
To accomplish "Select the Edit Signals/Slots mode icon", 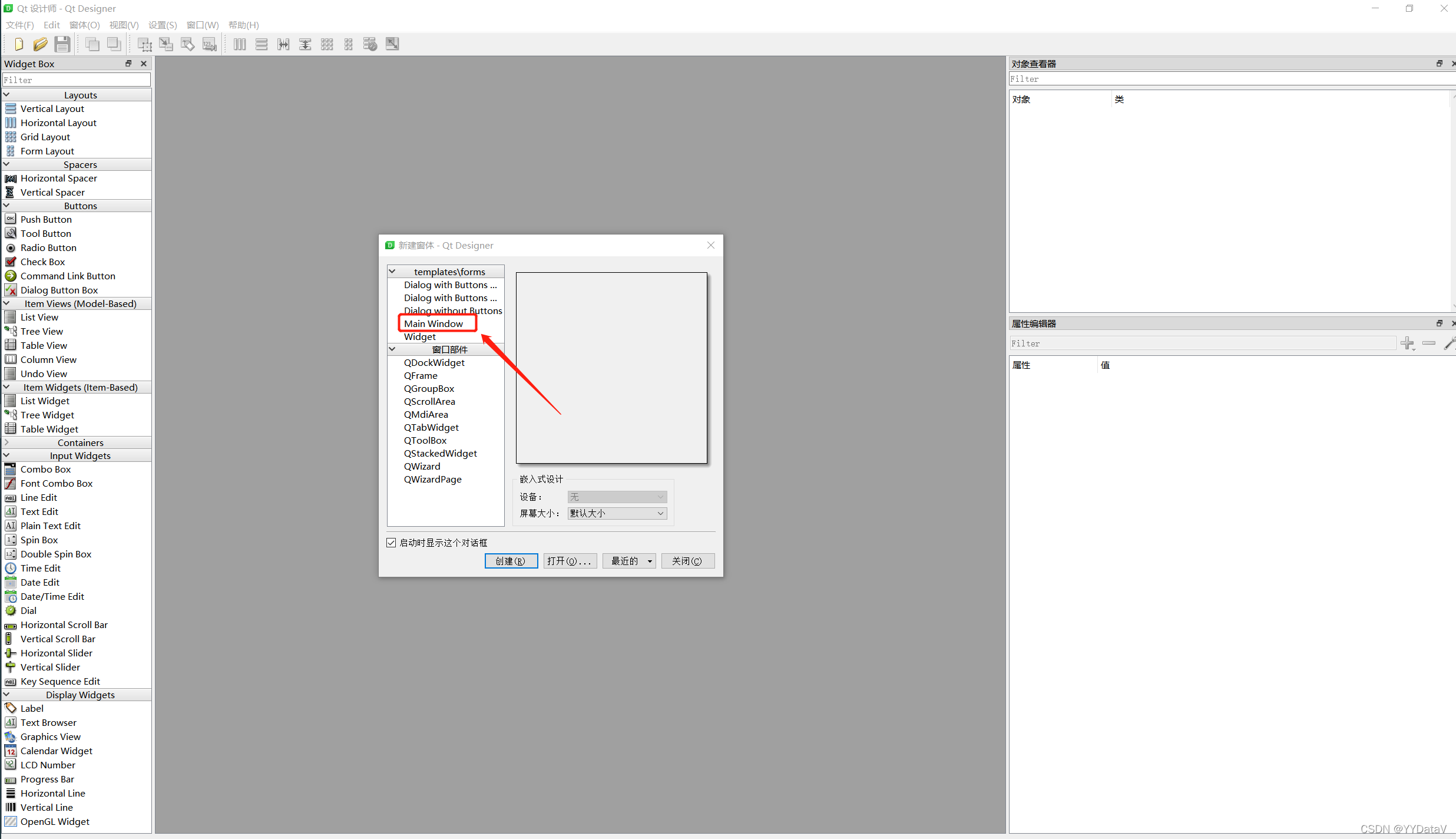I will [x=166, y=44].
